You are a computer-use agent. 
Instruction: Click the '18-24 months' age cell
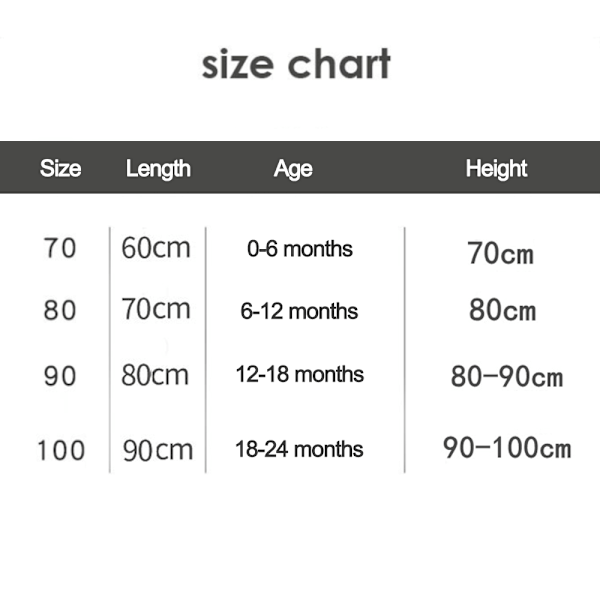[x=299, y=449]
